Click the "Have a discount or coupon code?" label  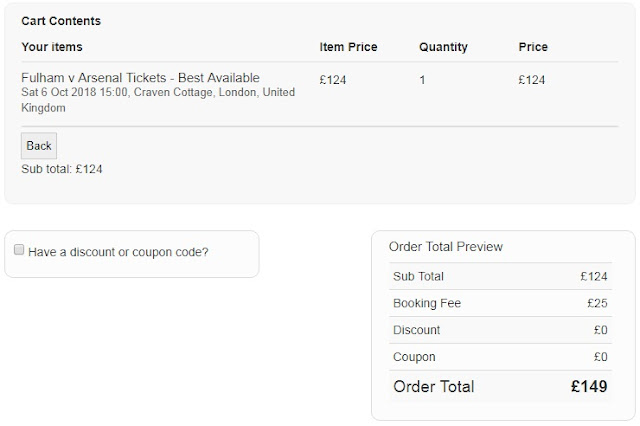118,252
